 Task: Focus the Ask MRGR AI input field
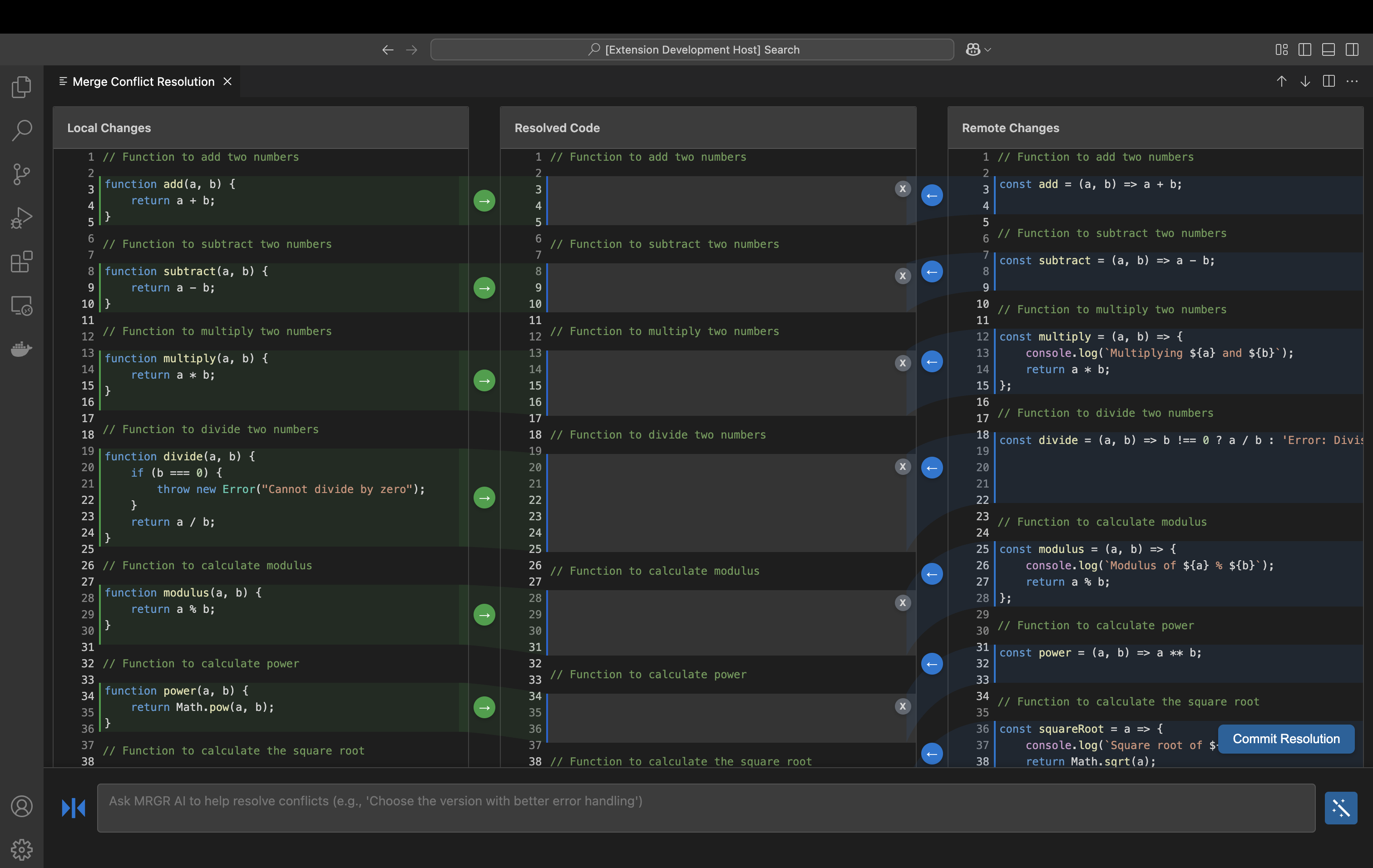(705, 808)
